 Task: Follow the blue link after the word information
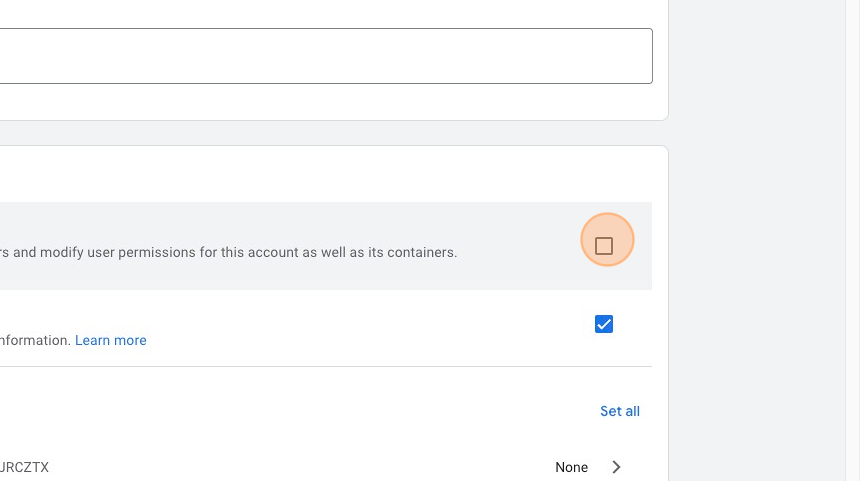pos(111,340)
